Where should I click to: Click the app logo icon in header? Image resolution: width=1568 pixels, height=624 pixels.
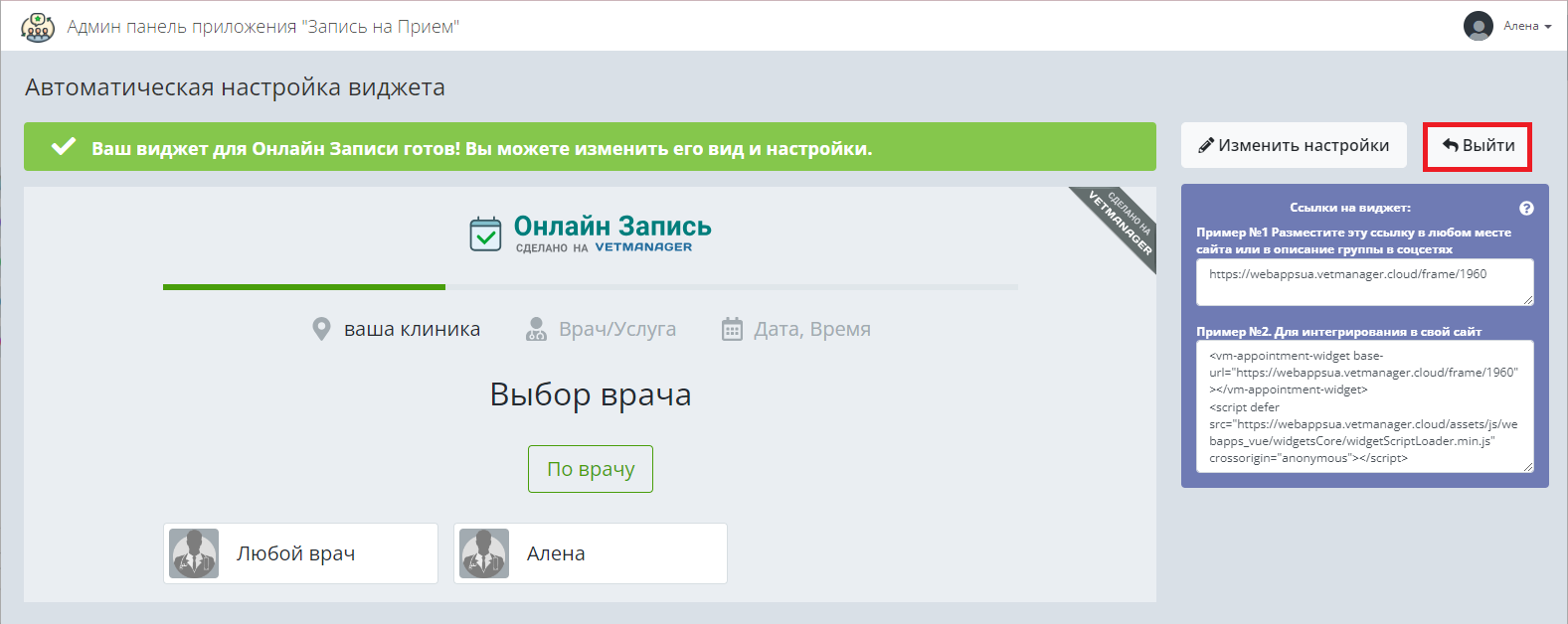38,27
